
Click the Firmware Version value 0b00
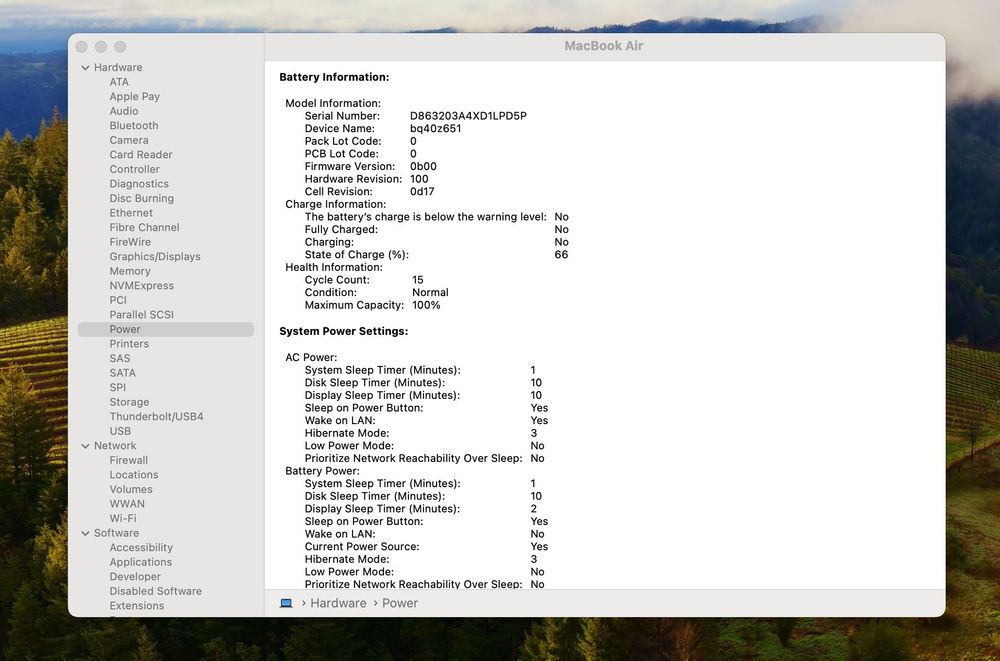point(423,167)
